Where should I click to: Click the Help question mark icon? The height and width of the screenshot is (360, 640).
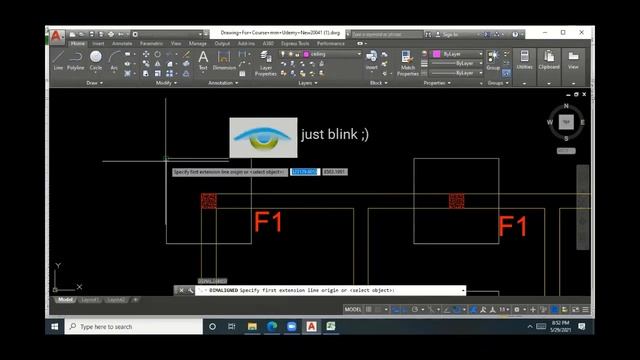(x=515, y=35)
